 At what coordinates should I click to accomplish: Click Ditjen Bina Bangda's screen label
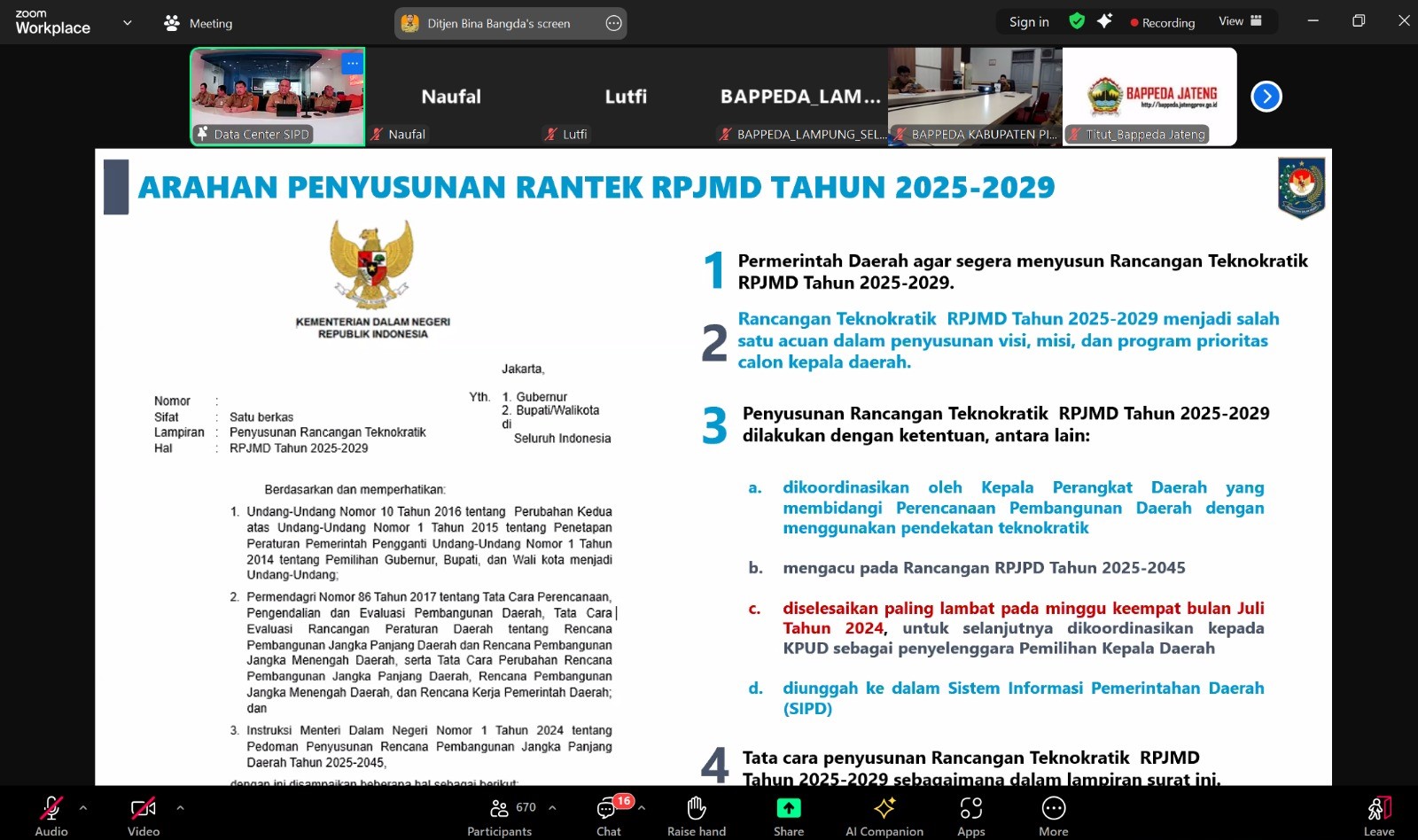pos(499,23)
